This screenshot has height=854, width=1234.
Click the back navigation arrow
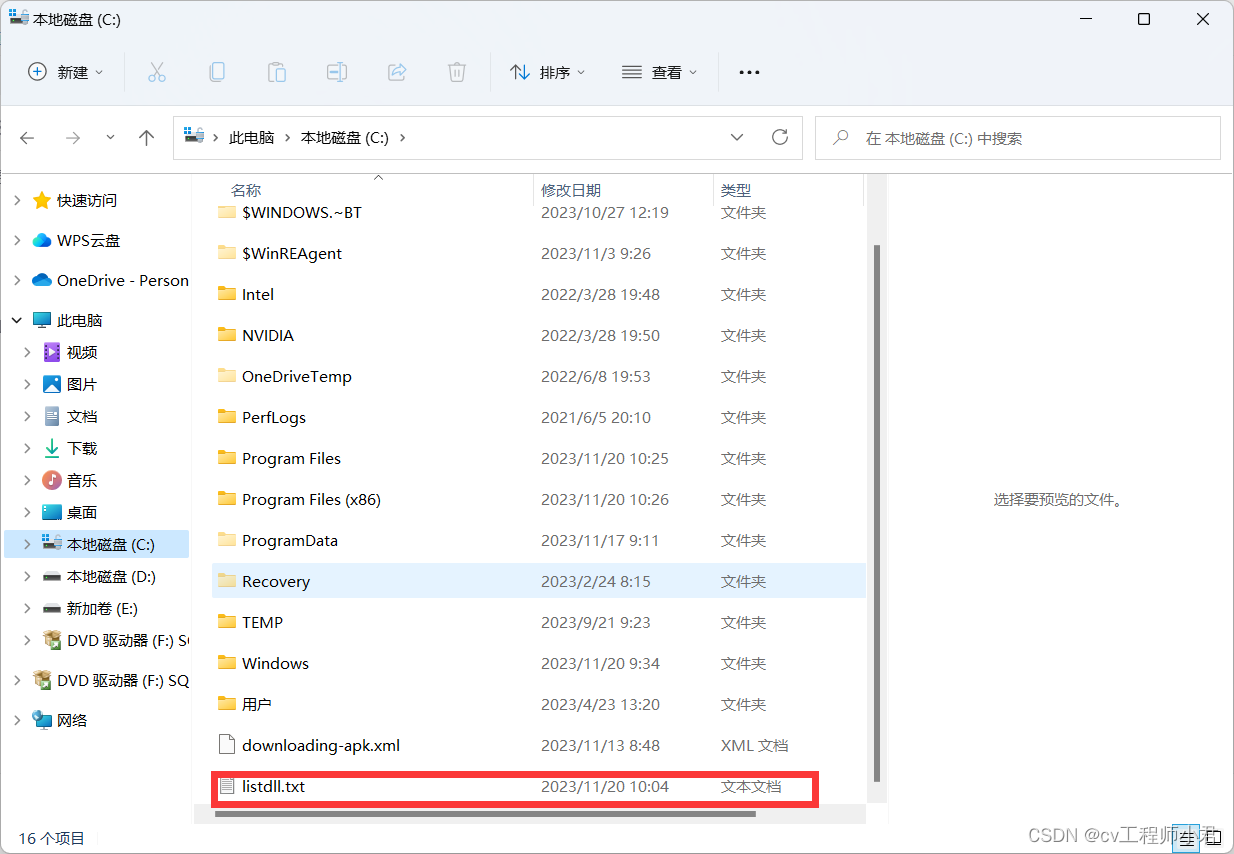(x=27, y=137)
